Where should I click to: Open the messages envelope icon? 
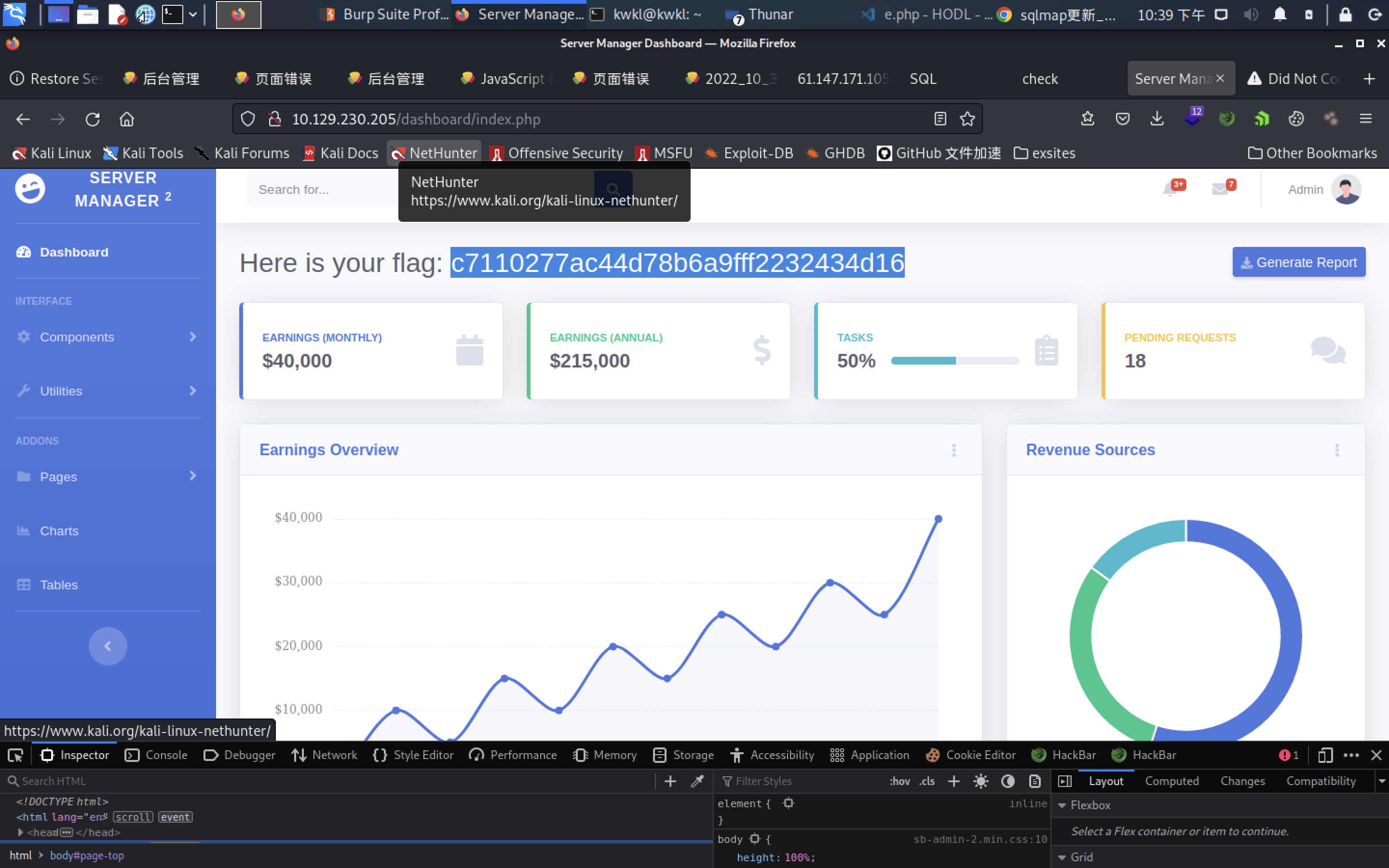(x=1220, y=189)
